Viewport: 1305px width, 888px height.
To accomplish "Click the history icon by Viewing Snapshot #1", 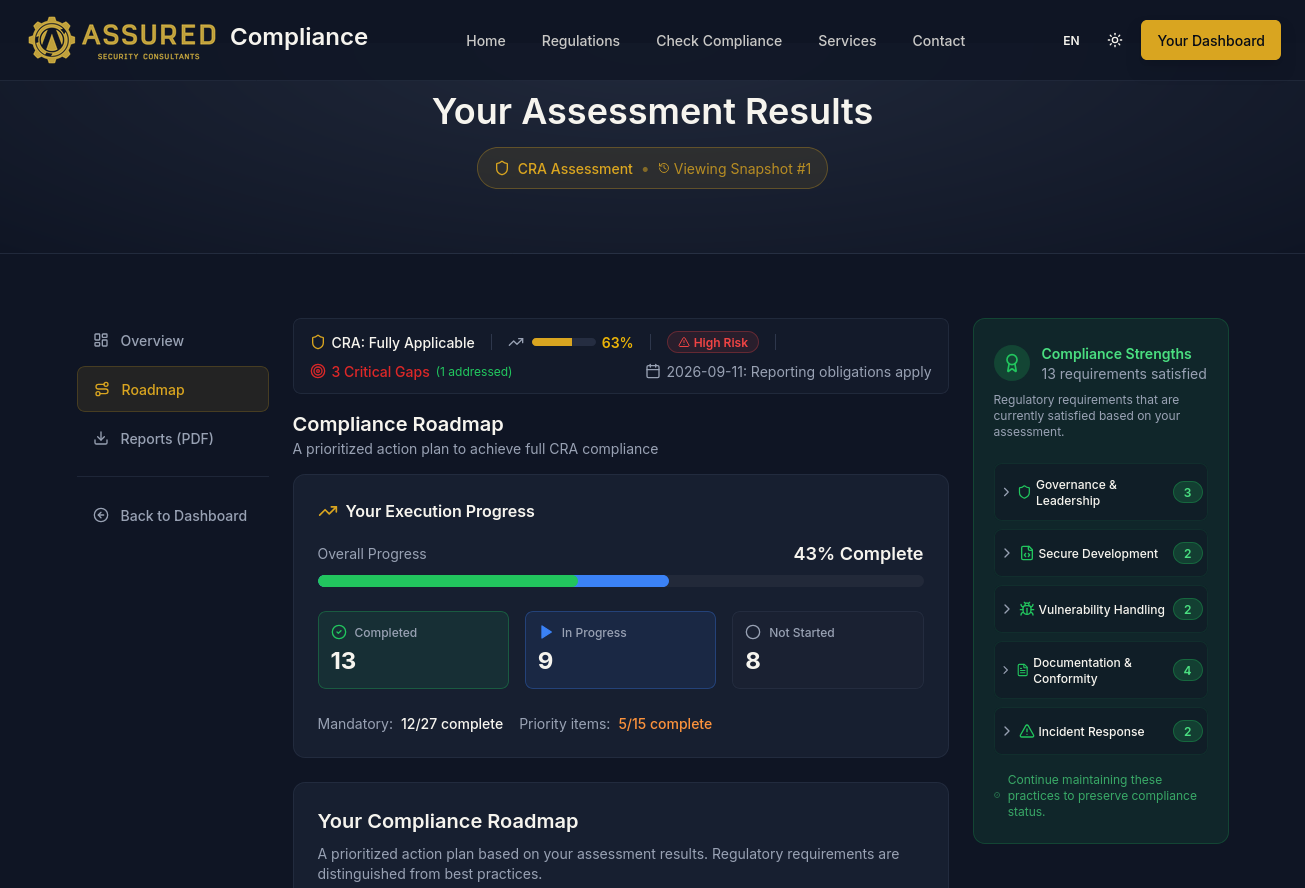I will (x=663, y=168).
